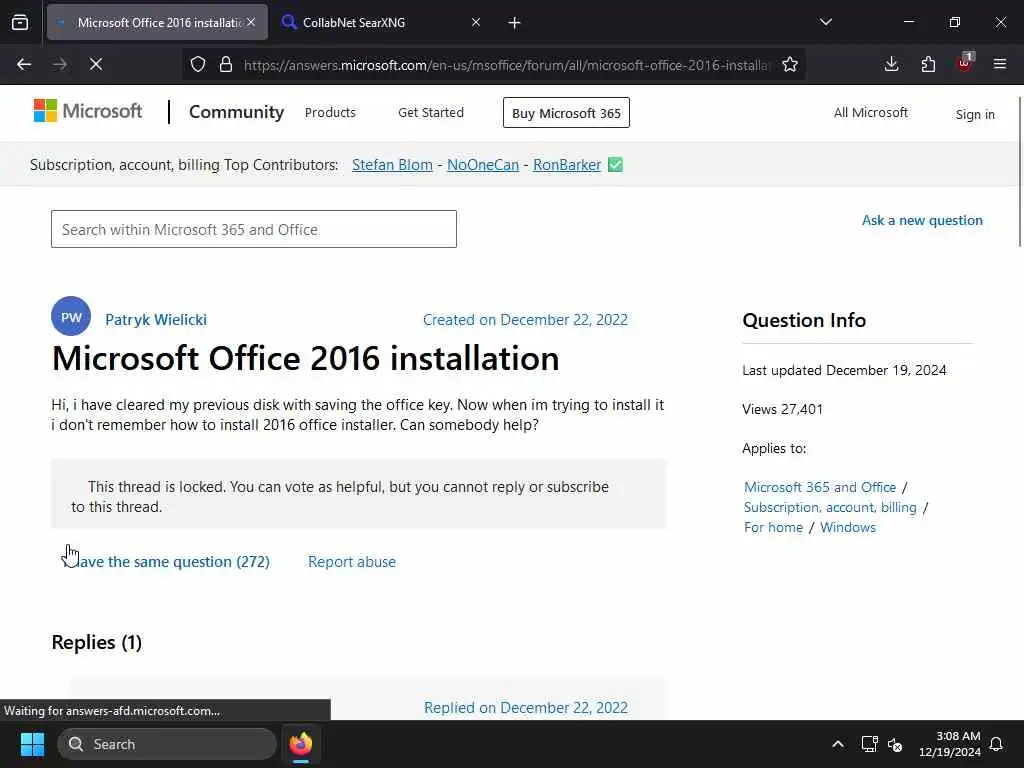List all tabs dropdown arrow

[826, 22]
